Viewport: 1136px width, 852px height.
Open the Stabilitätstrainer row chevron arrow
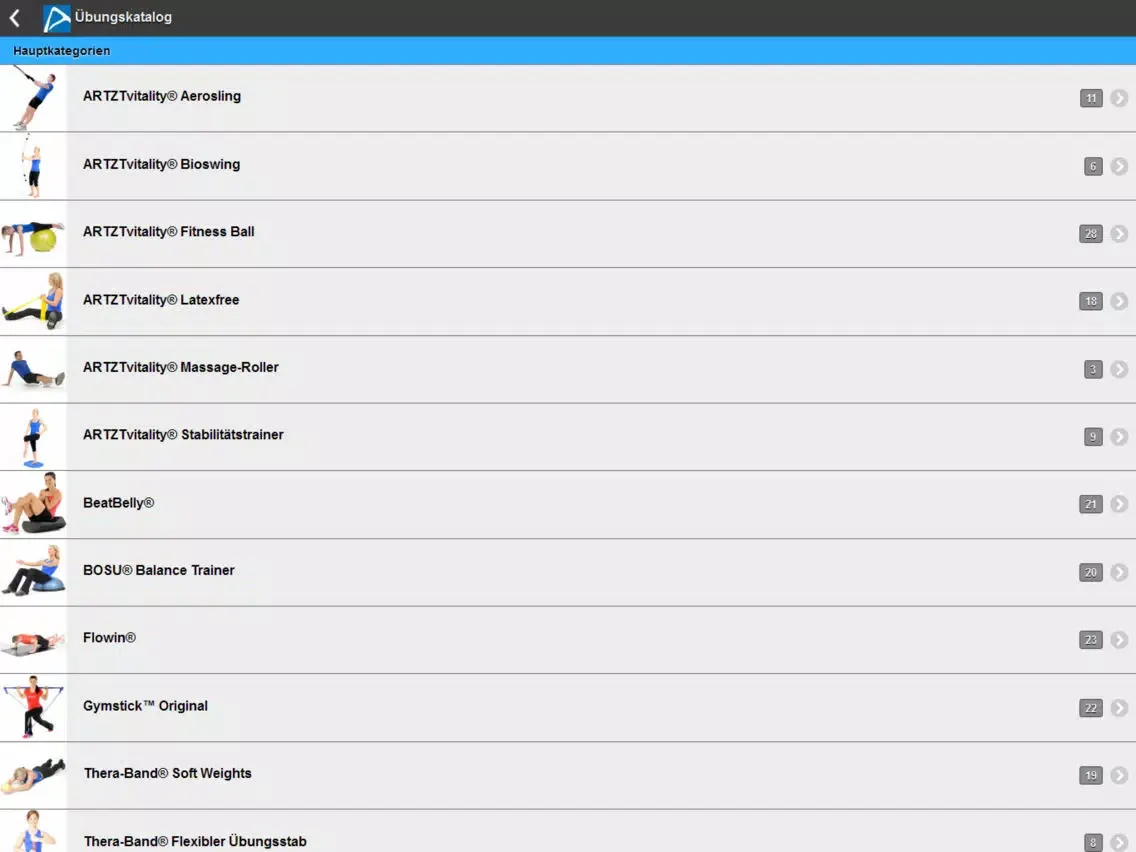point(1119,436)
